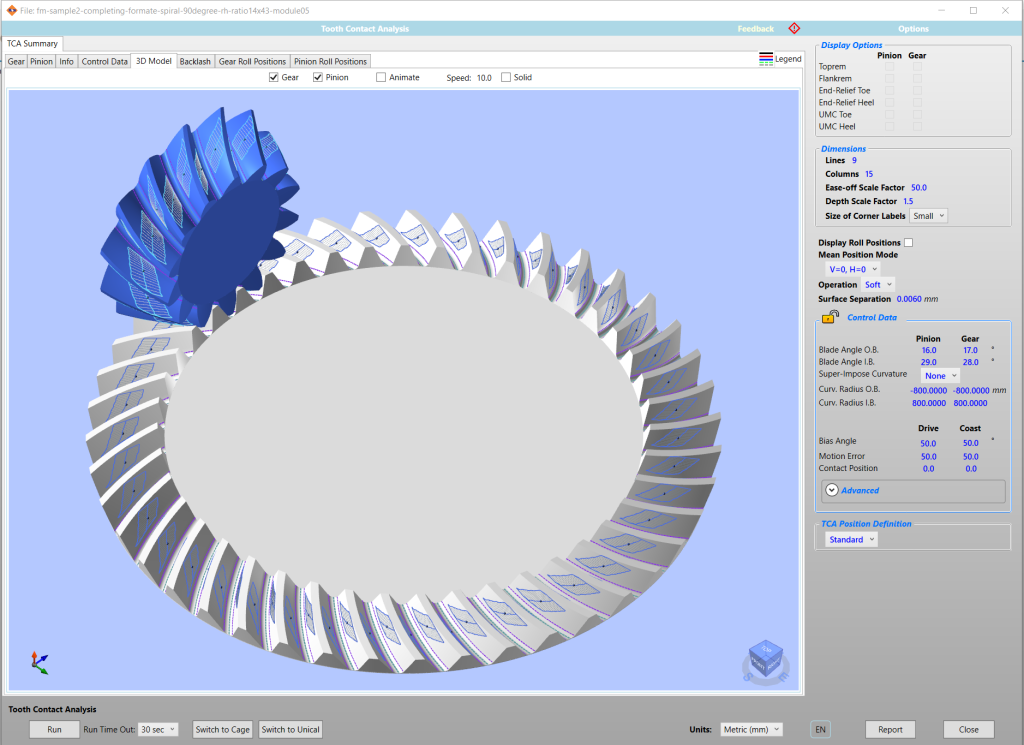Switch to the Gear tab
Screen dimensions: 1024x745
16,61
